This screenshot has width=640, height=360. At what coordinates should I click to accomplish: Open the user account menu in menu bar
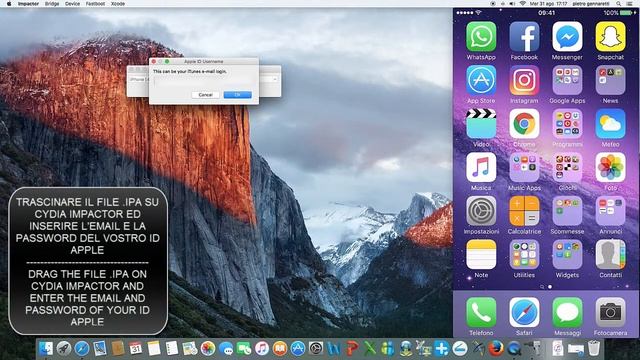[x=591, y=4]
